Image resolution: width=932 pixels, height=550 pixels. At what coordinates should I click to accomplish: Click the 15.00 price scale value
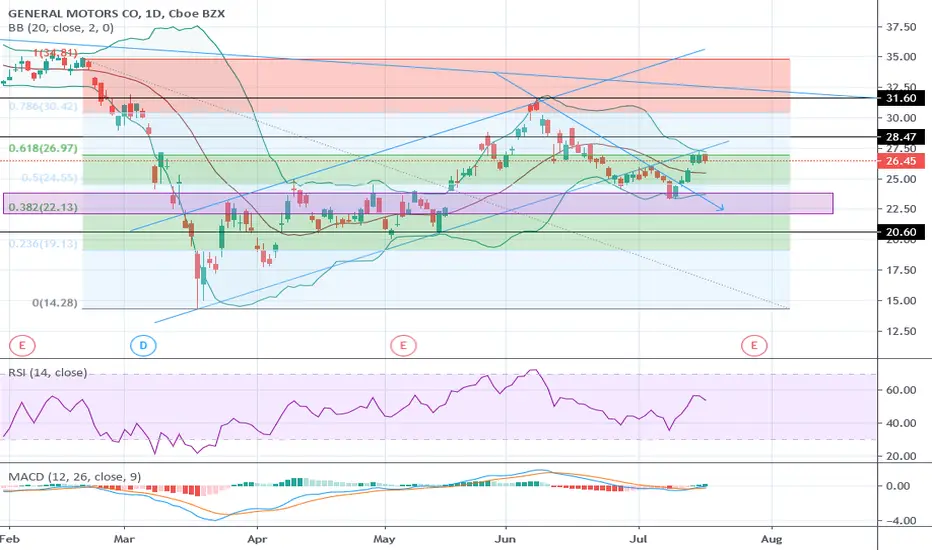901,301
